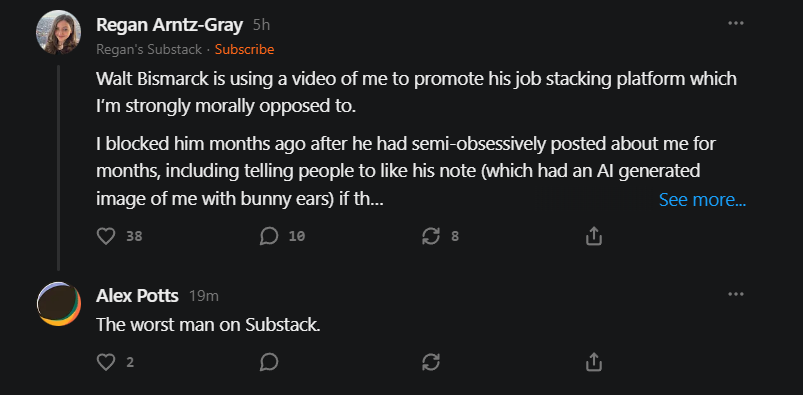The height and width of the screenshot is (395, 803).
Task: Open the 5h timestamp permalink
Action: point(261,25)
